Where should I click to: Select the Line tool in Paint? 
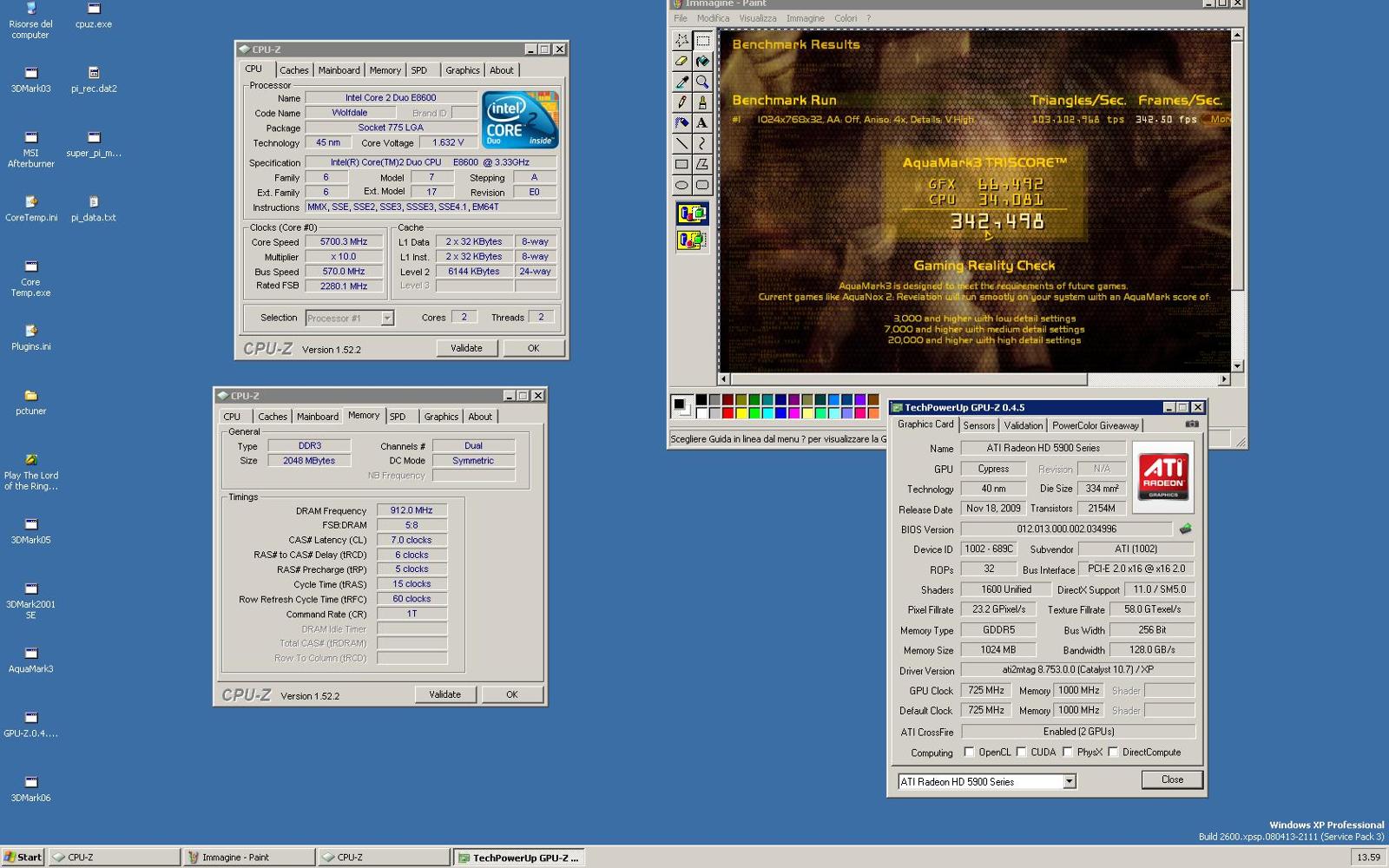(681, 143)
